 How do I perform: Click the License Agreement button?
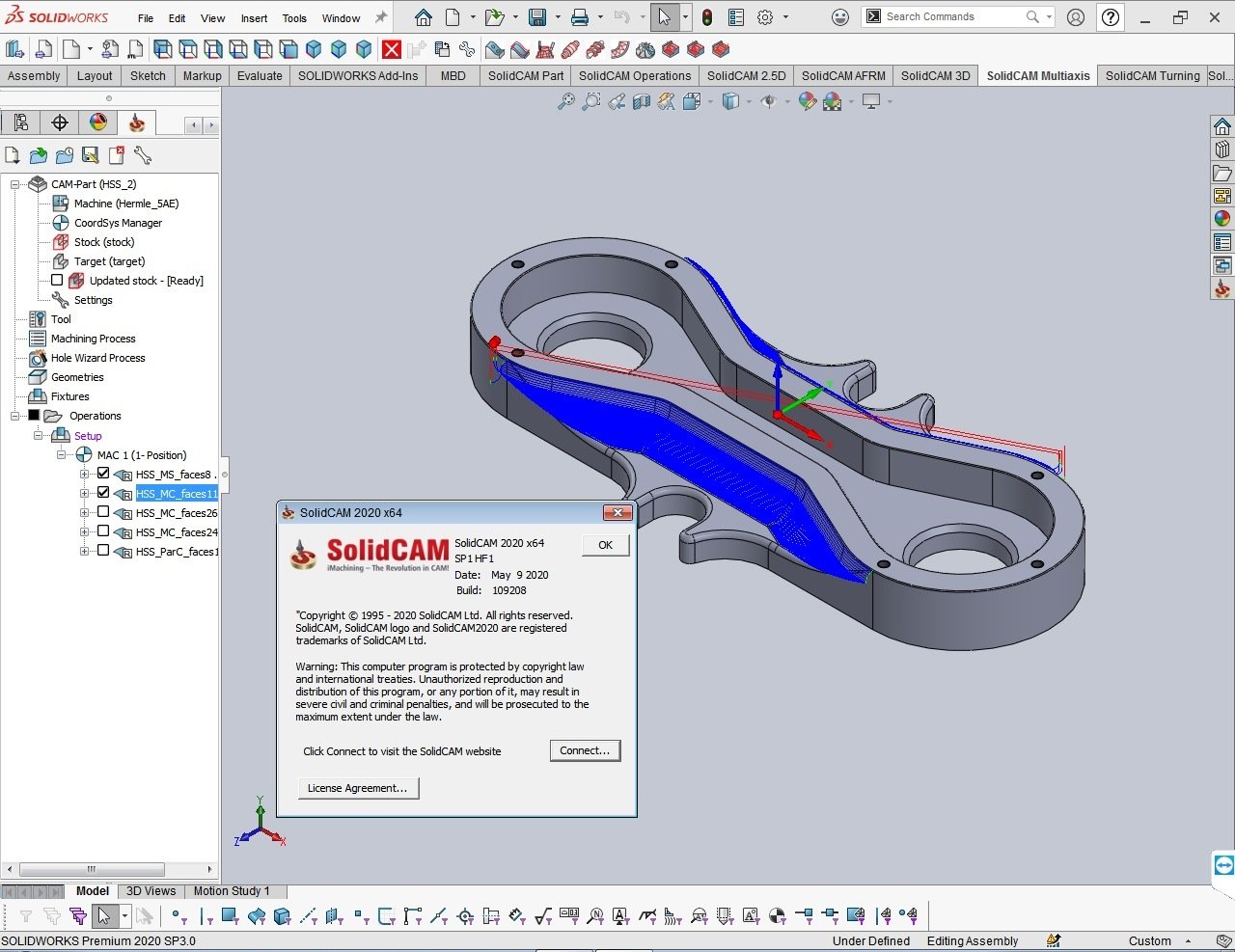(x=357, y=788)
